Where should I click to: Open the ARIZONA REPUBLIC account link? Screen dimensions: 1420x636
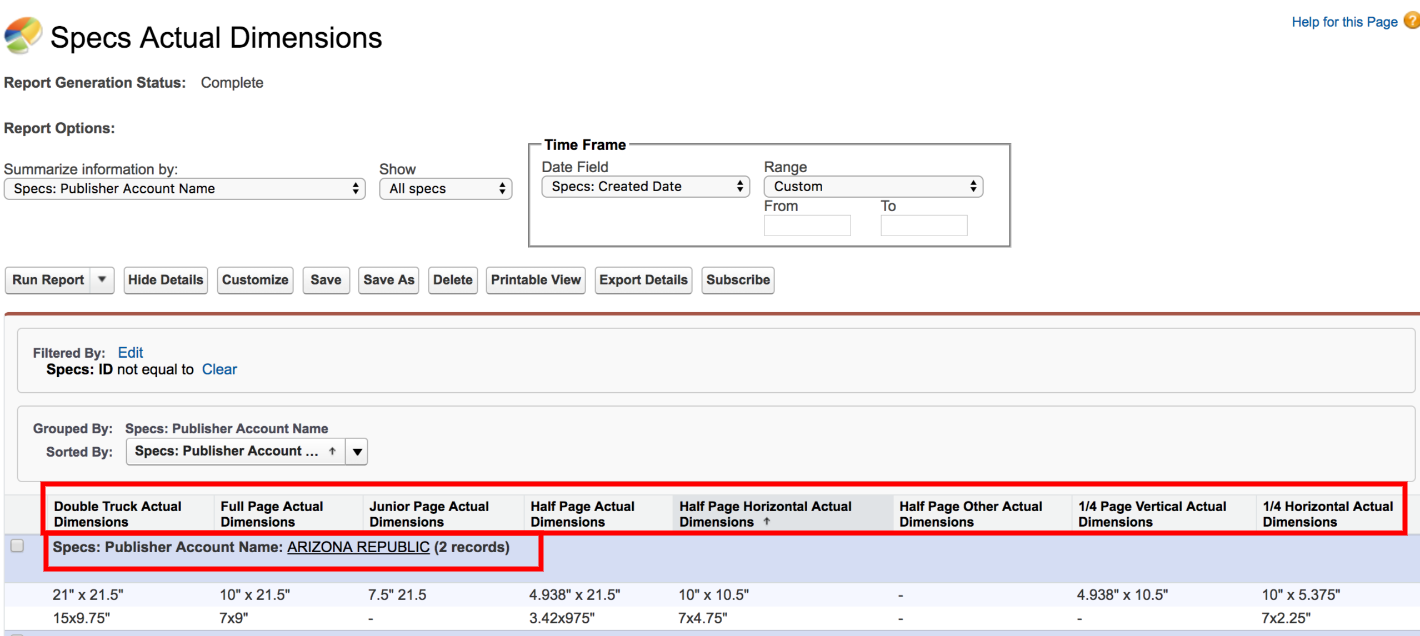pyautogui.click(x=358, y=548)
